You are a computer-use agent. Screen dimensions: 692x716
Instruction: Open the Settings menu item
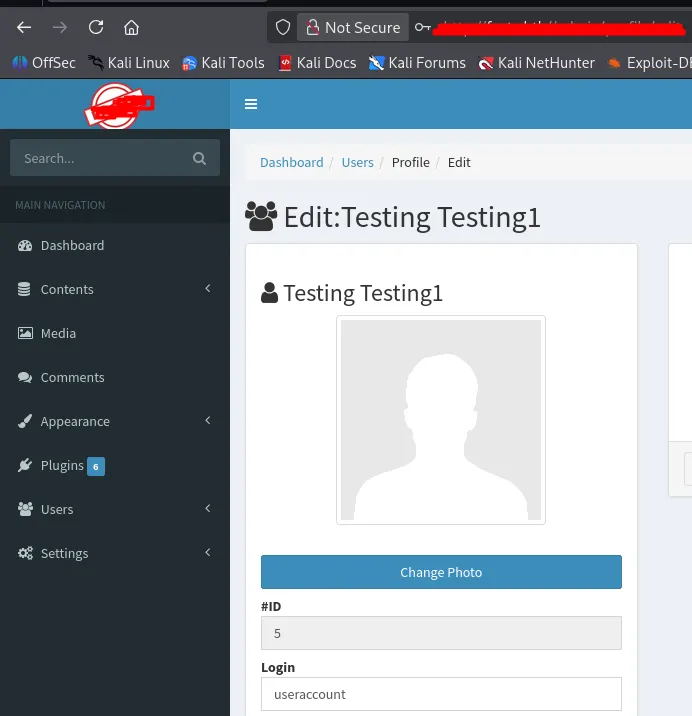pyautogui.click(x=115, y=553)
